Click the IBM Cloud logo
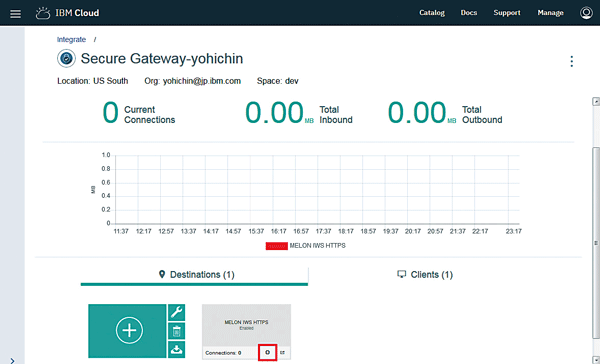The height and width of the screenshot is (364, 600). point(67,13)
